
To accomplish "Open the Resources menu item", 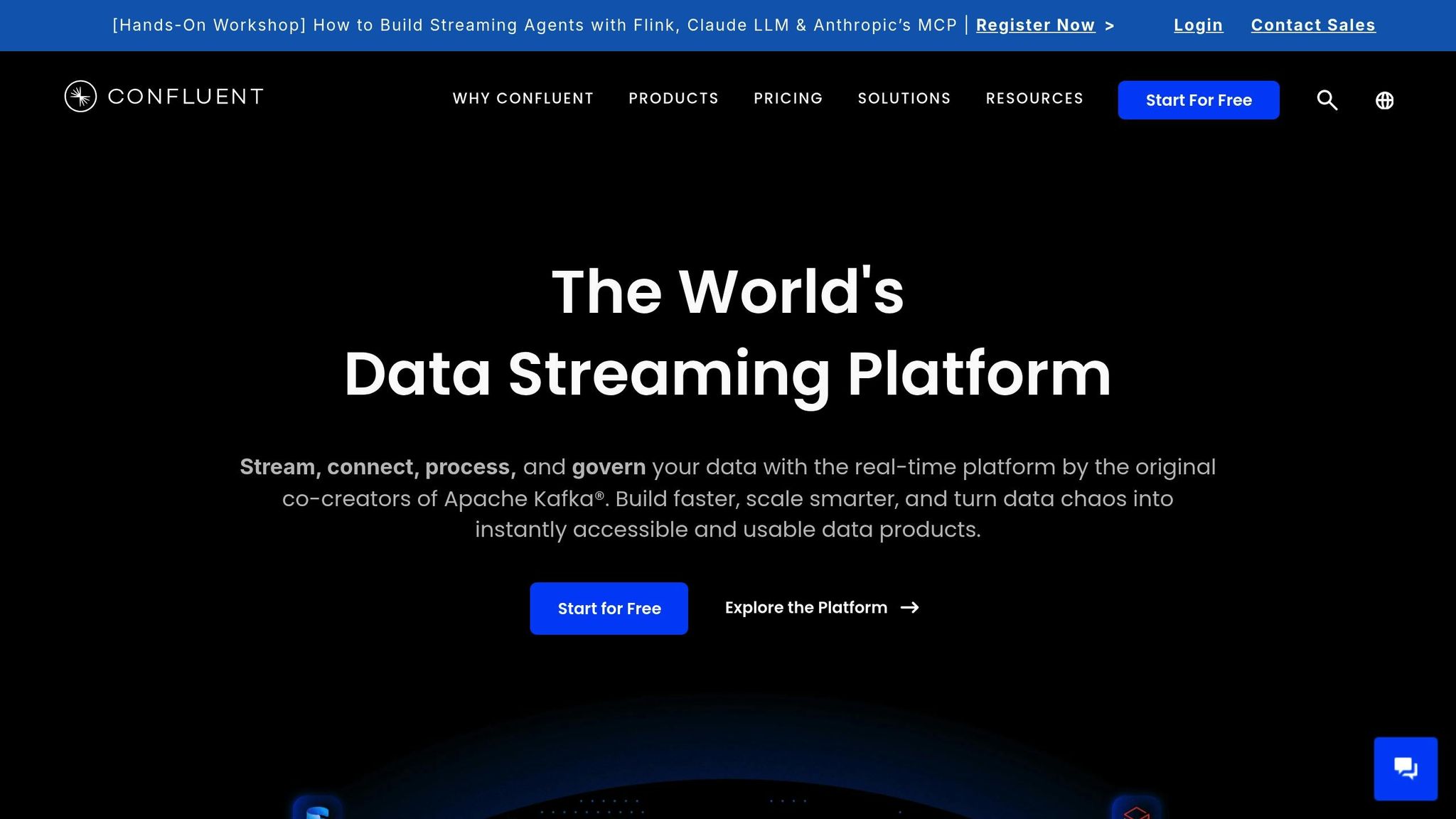I will pyautogui.click(x=1034, y=98).
